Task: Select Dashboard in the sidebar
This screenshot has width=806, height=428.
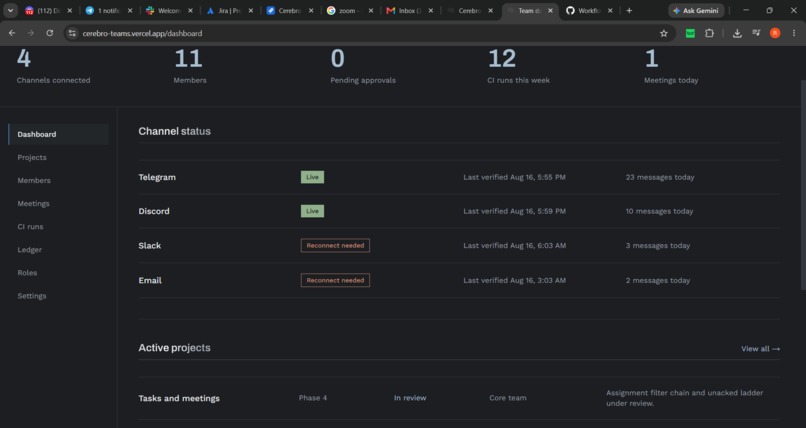Action: (58, 134)
